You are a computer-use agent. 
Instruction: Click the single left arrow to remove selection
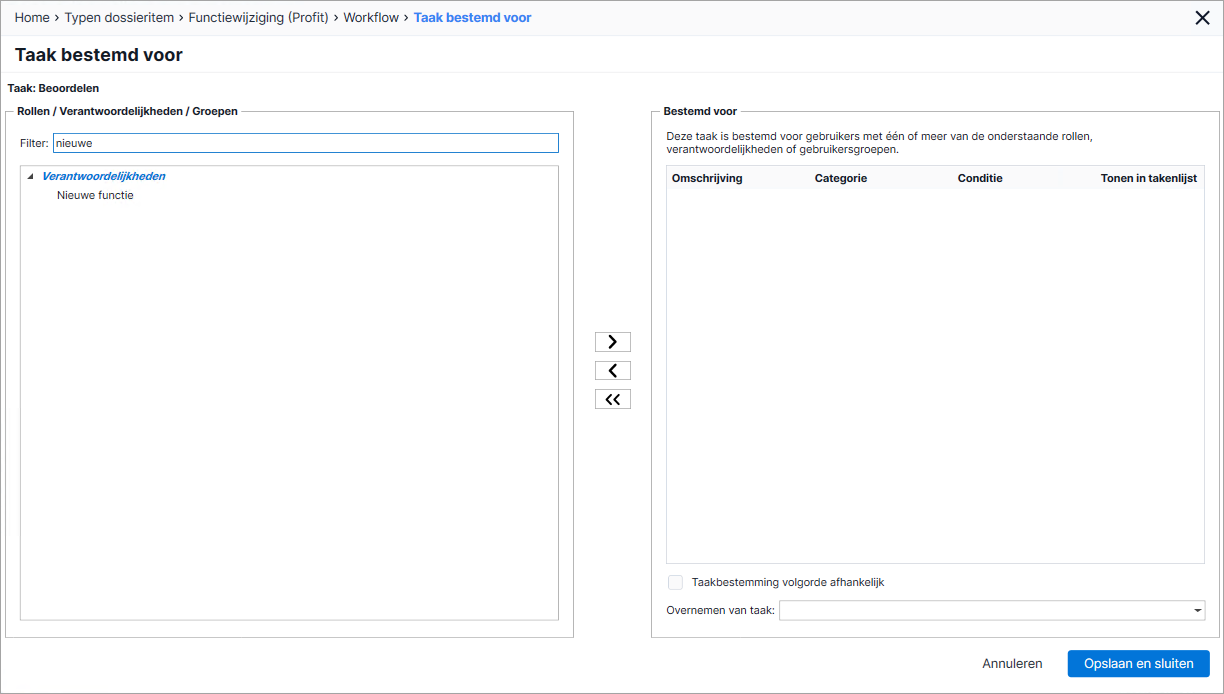[x=613, y=371]
